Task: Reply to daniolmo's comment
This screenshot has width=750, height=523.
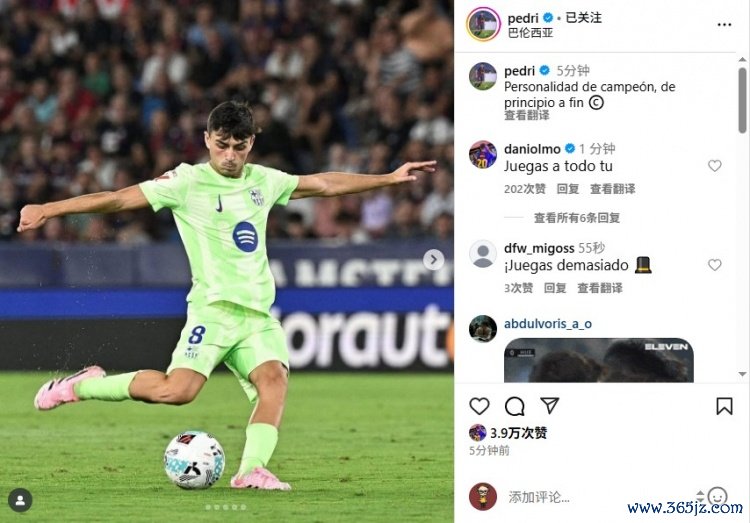Action: (568, 189)
